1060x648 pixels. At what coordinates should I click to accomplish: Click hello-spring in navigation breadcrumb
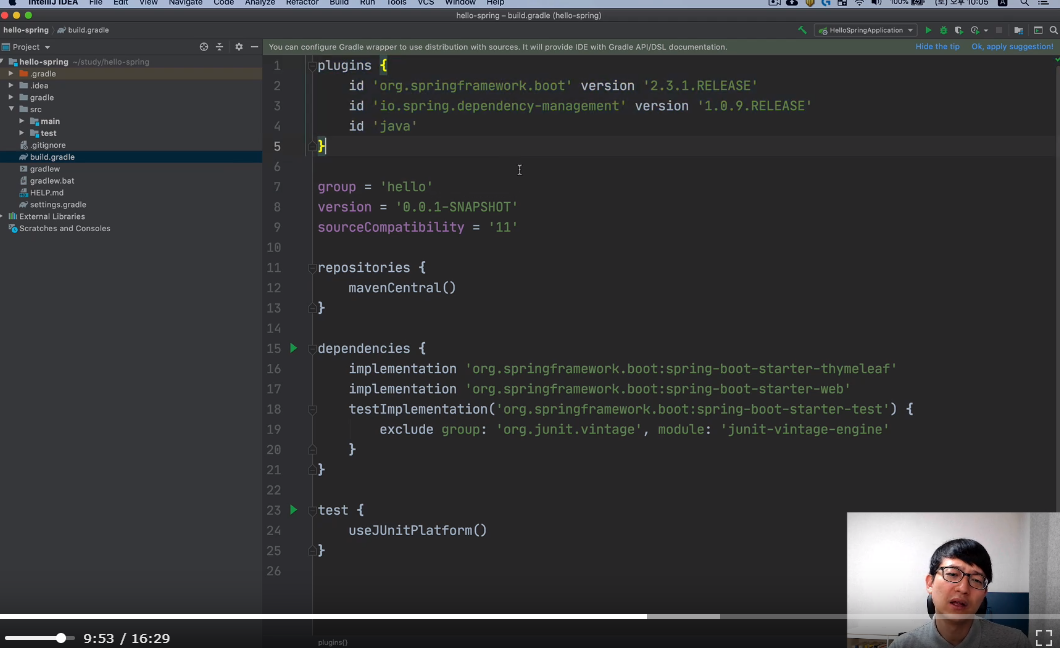(x=26, y=30)
